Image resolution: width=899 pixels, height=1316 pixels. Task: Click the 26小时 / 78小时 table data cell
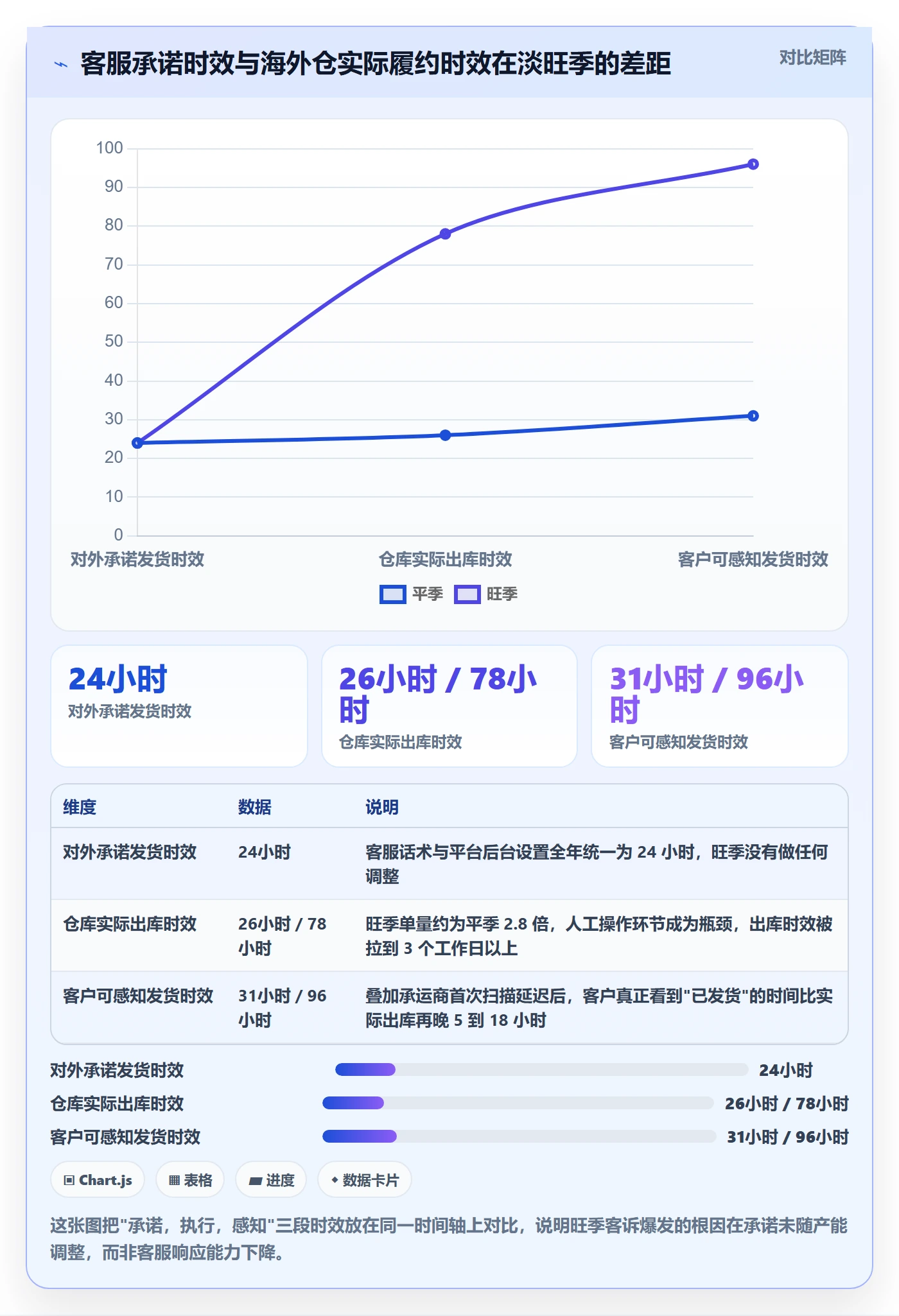click(283, 936)
